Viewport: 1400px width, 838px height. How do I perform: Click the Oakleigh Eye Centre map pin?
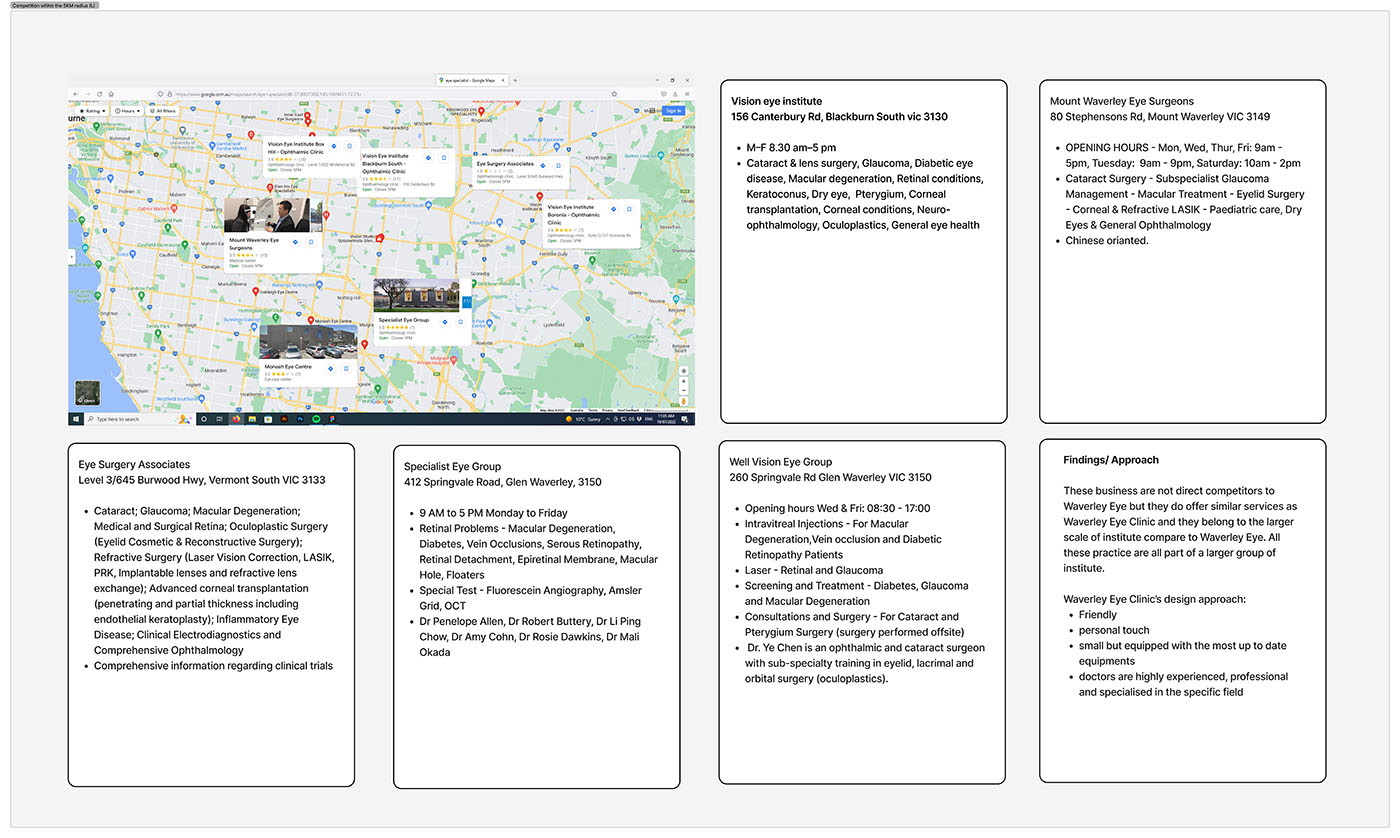[x=256, y=291]
